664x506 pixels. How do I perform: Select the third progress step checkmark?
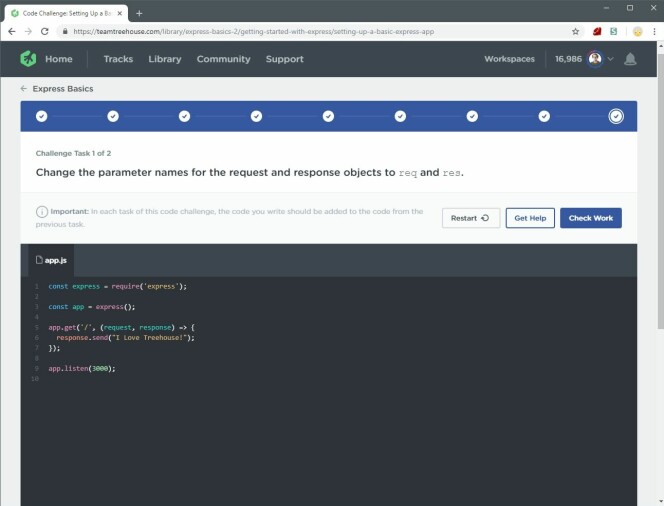tap(184, 116)
